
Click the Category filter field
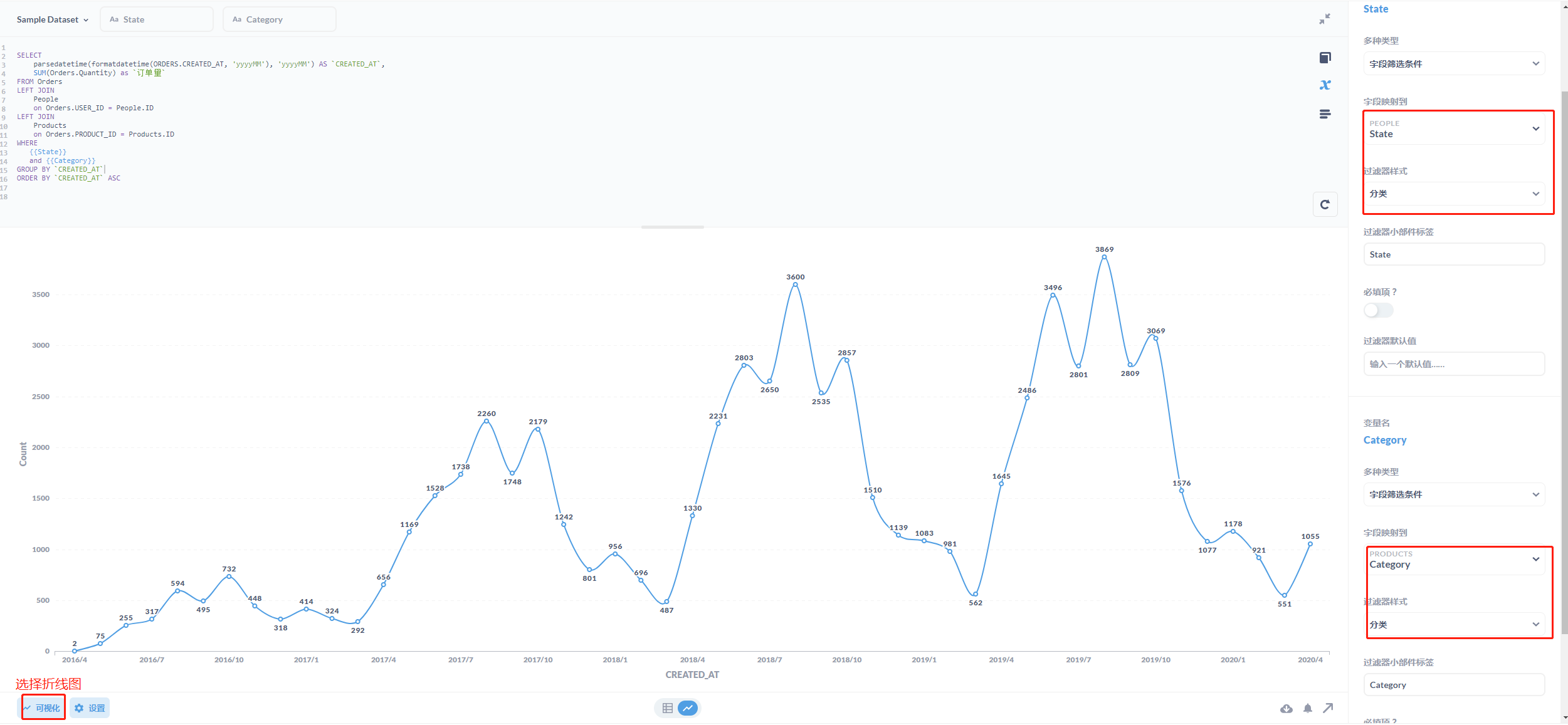click(x=280, y=19)
